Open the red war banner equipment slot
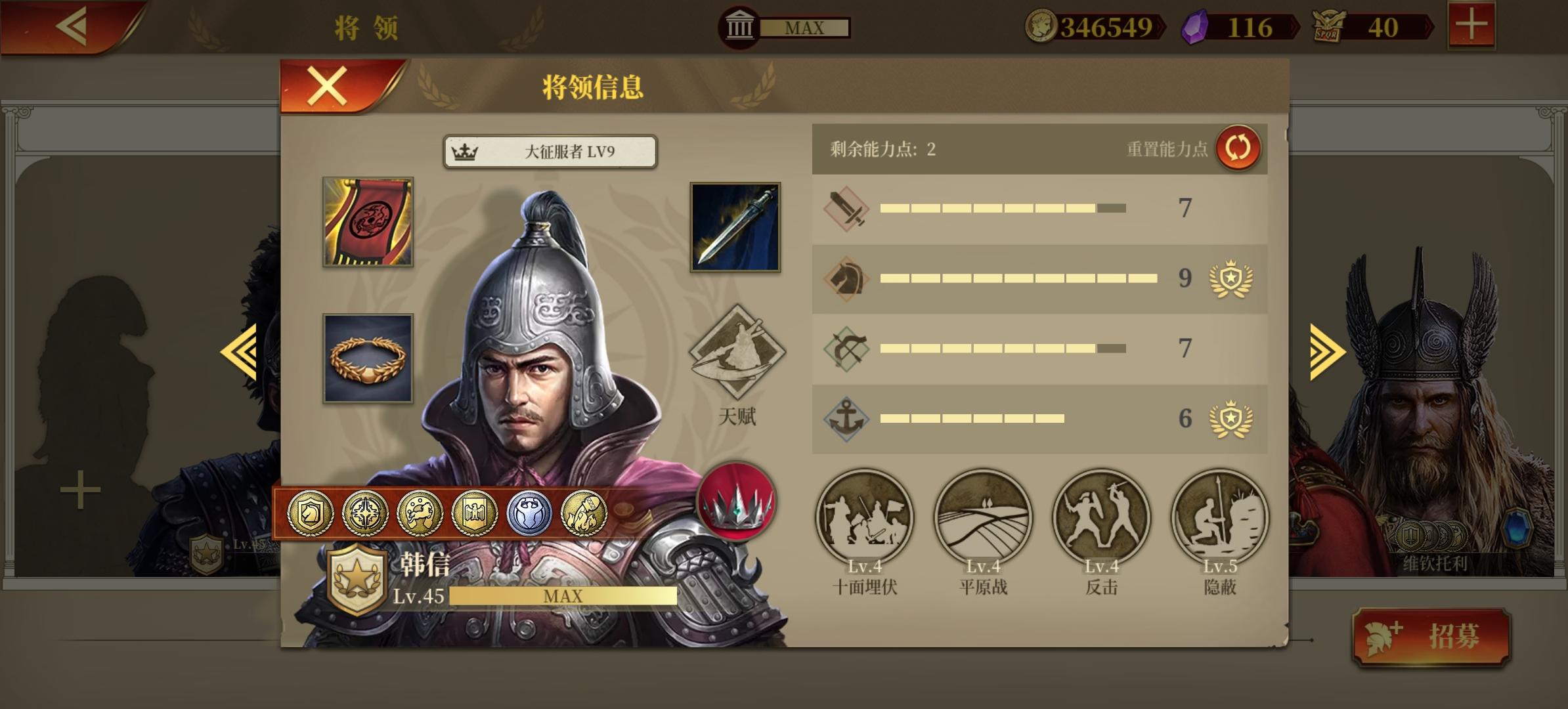The image size is (1568, 709). tap(368, 222)
